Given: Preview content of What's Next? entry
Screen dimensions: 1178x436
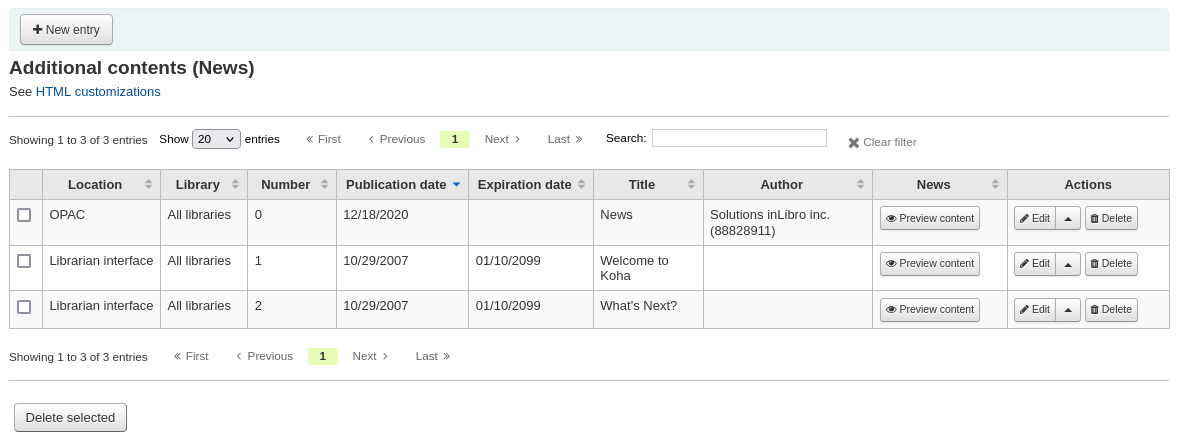Looking at the screenshot, I should tap(929, 310).
